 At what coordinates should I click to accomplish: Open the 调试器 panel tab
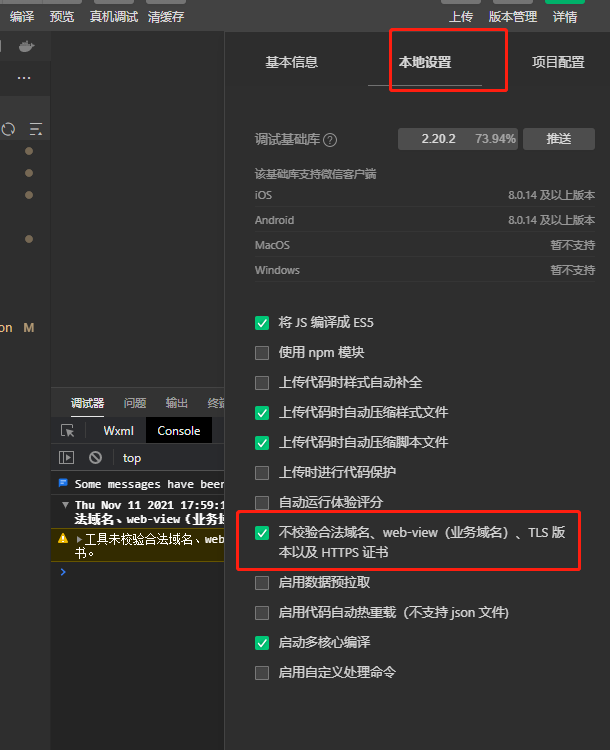tap(88, 403)
